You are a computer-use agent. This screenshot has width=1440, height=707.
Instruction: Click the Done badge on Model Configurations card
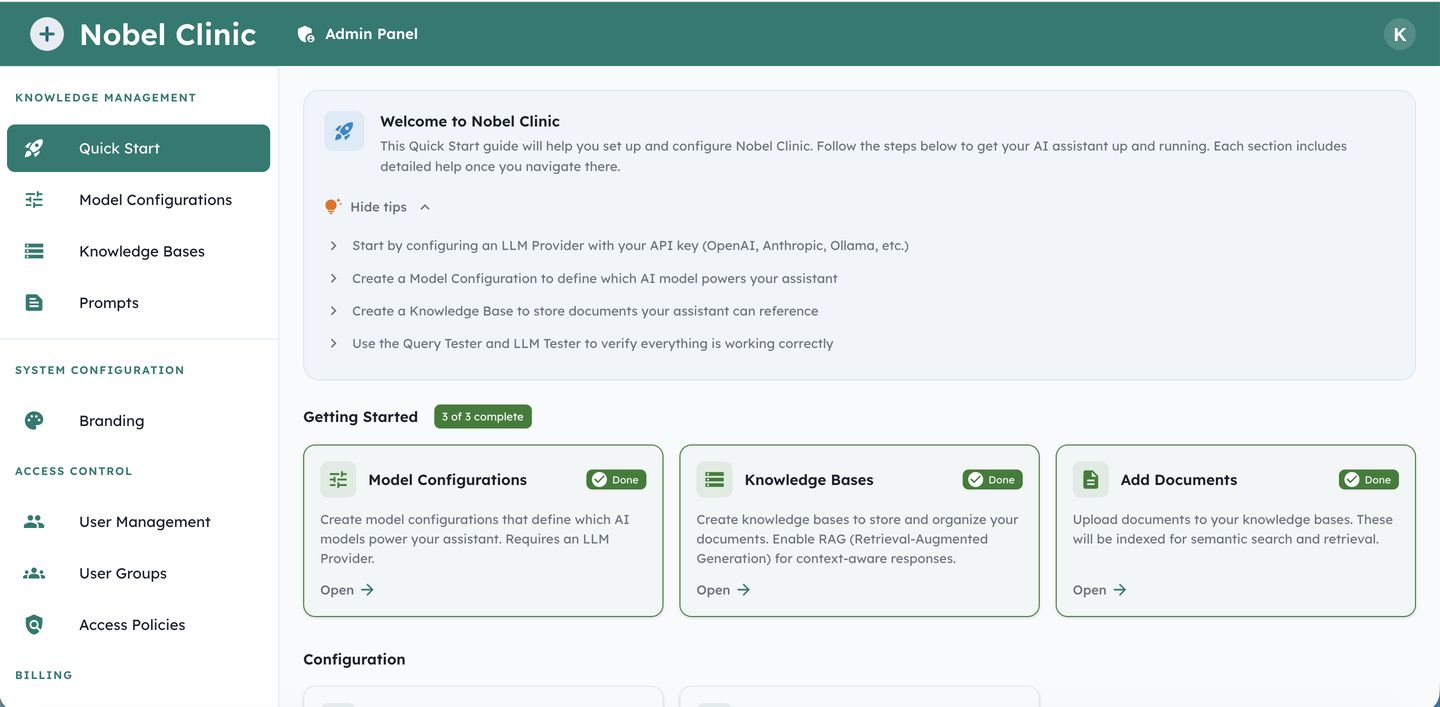(x=616, y=480)
